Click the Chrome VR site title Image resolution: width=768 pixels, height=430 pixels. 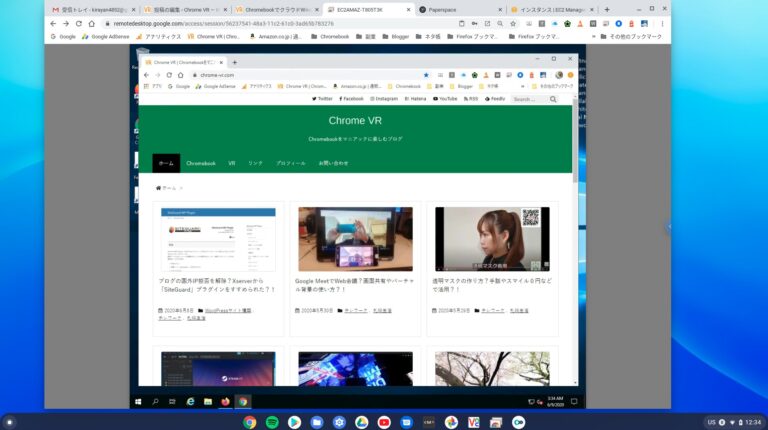tap(355, 120)
